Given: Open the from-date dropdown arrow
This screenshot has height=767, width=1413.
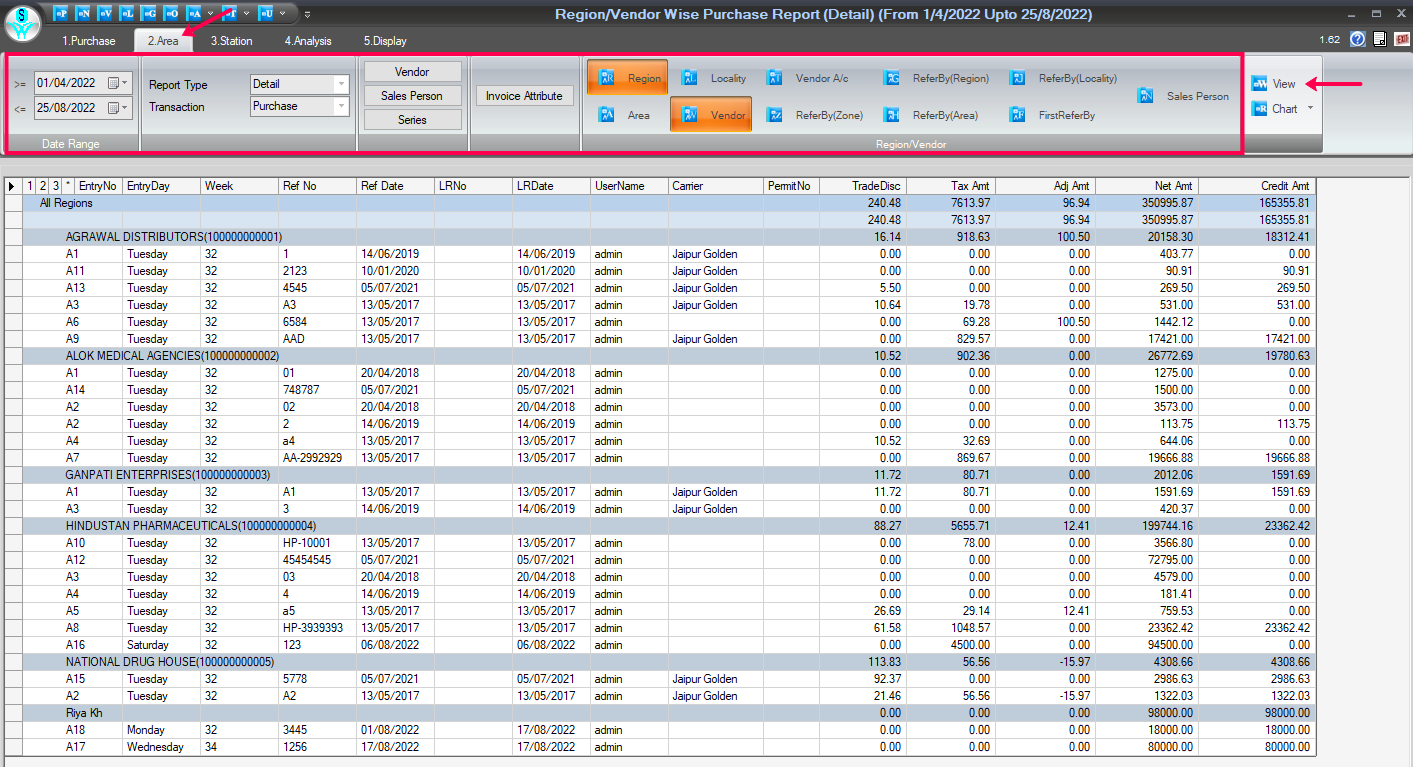Looking at the screenshot, I should point(126,83).
